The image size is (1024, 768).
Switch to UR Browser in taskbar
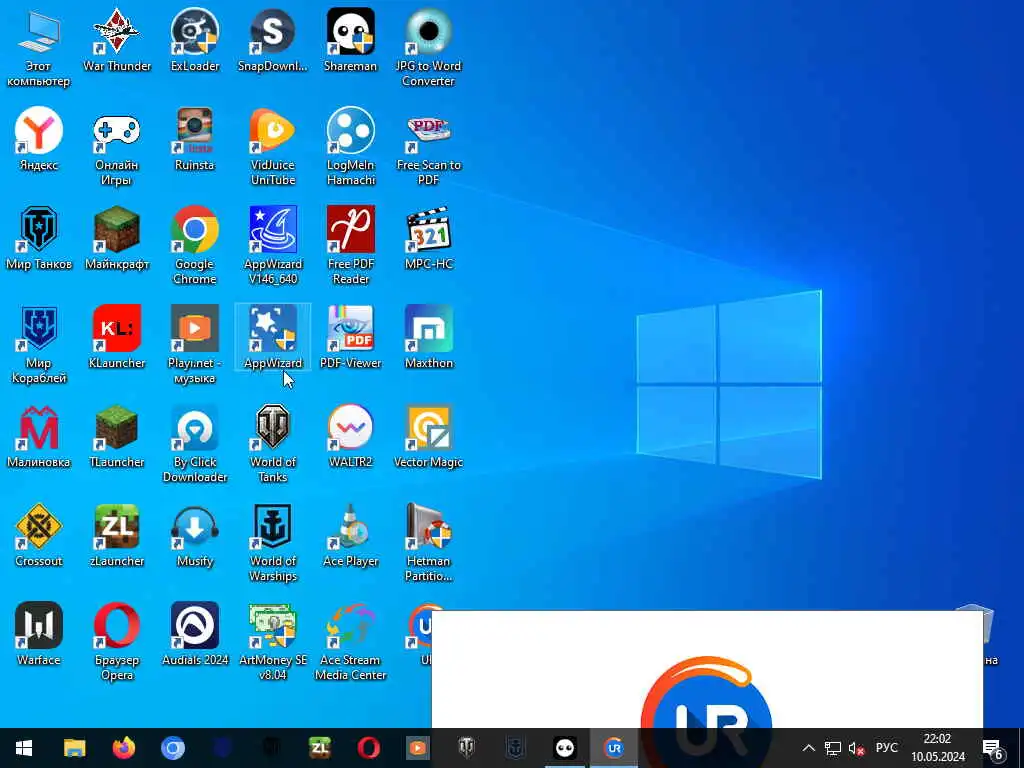click(x=614, y=748)
